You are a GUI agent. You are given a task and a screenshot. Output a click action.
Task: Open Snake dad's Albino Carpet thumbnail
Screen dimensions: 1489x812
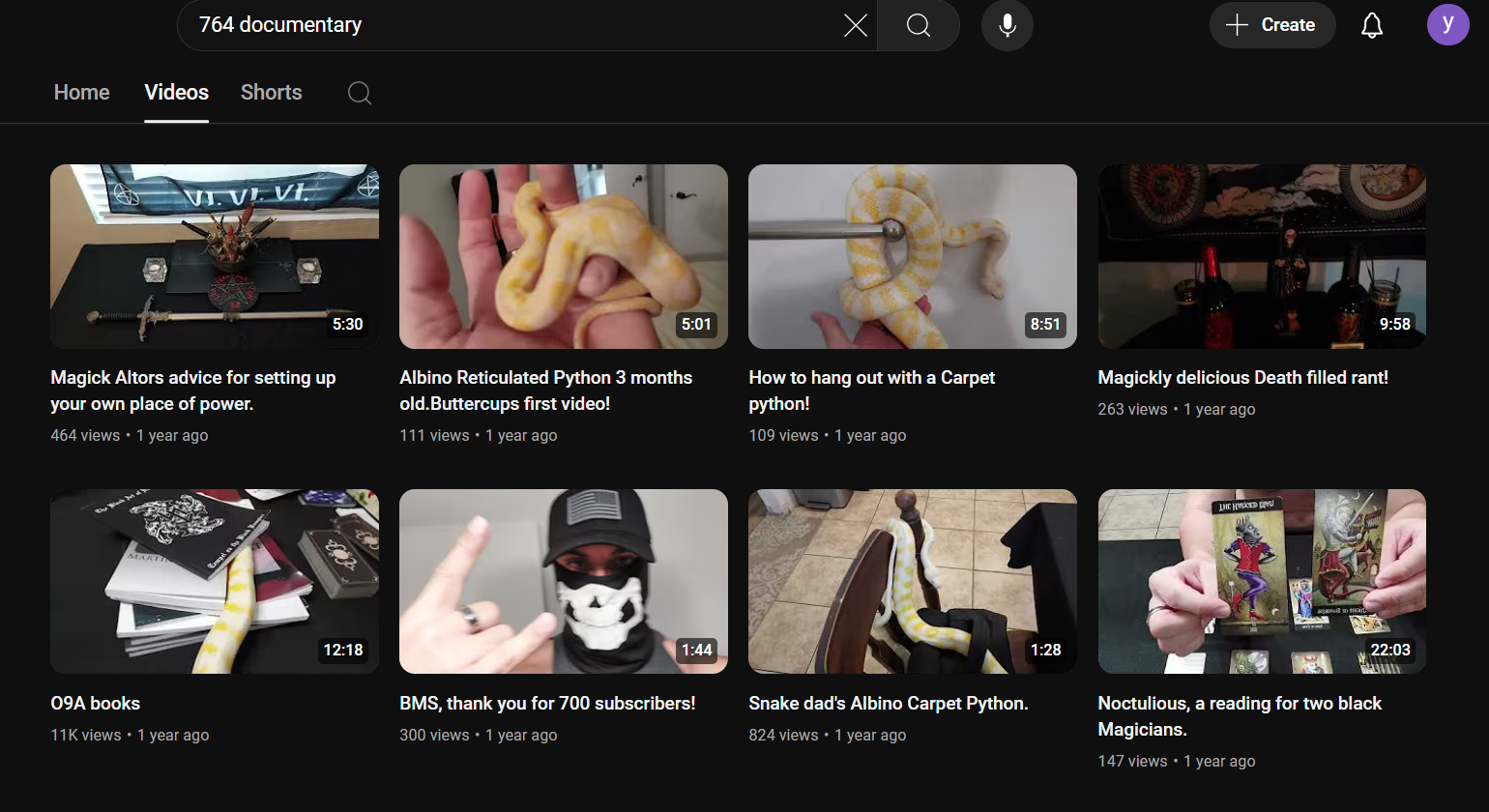[913, 581]
